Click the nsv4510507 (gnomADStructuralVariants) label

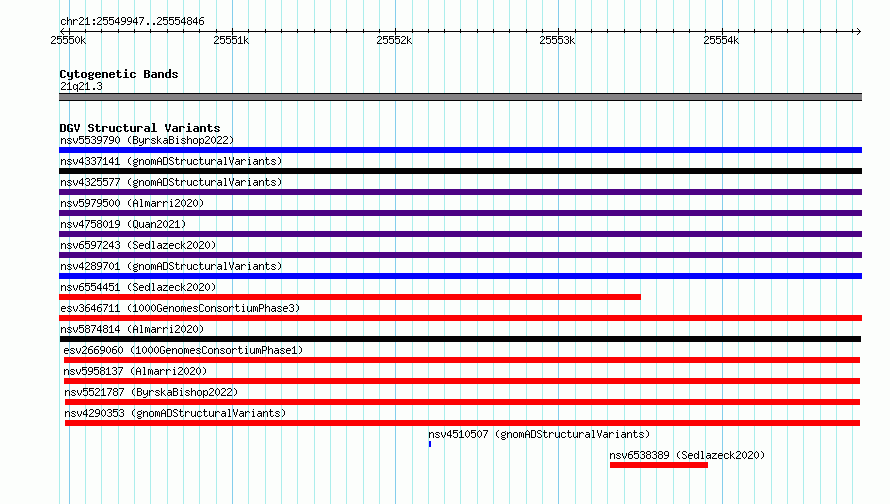point(539,434)
